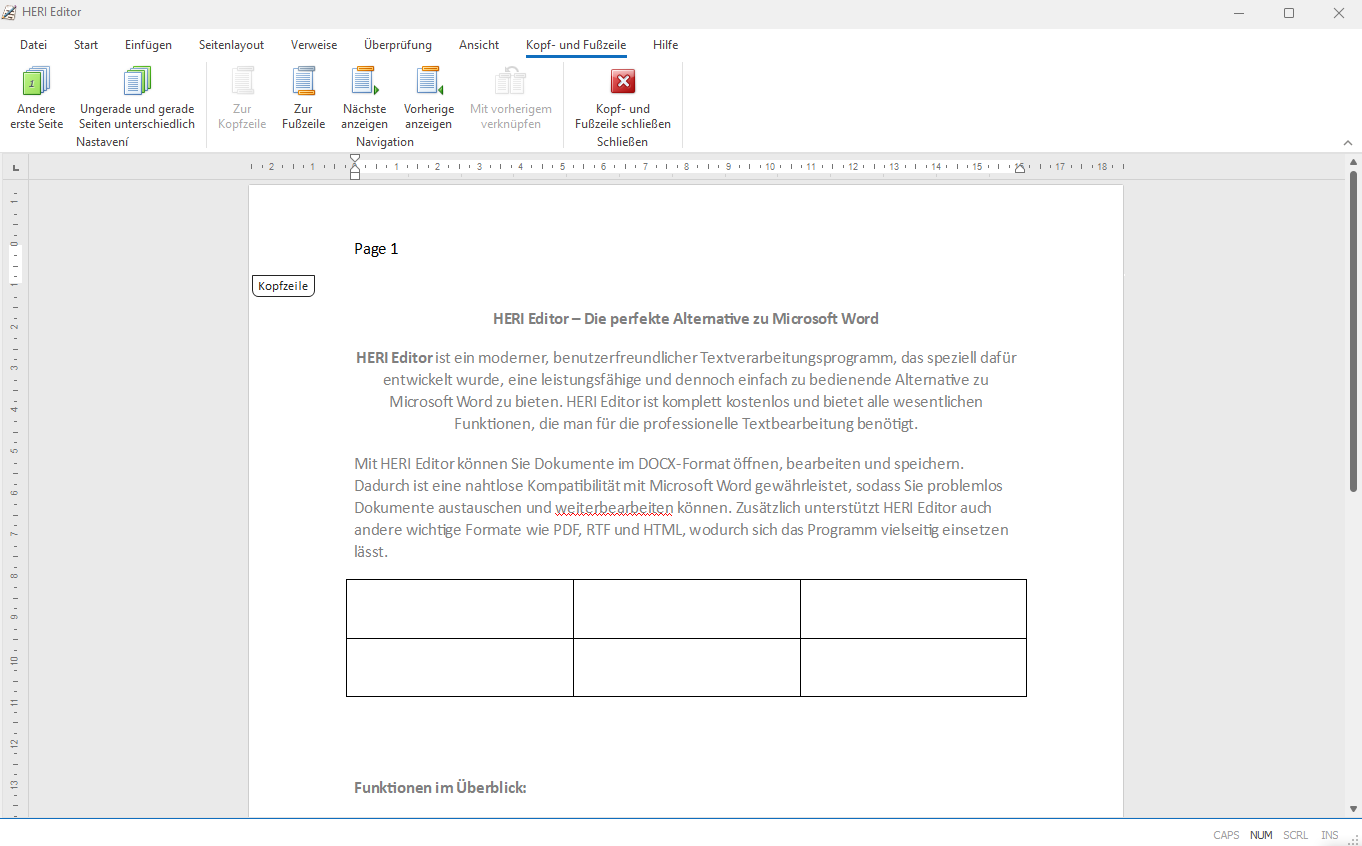Click the Navigation group label
The height and width of the screenshot is (846, 1362).
(x=385, y=142)
